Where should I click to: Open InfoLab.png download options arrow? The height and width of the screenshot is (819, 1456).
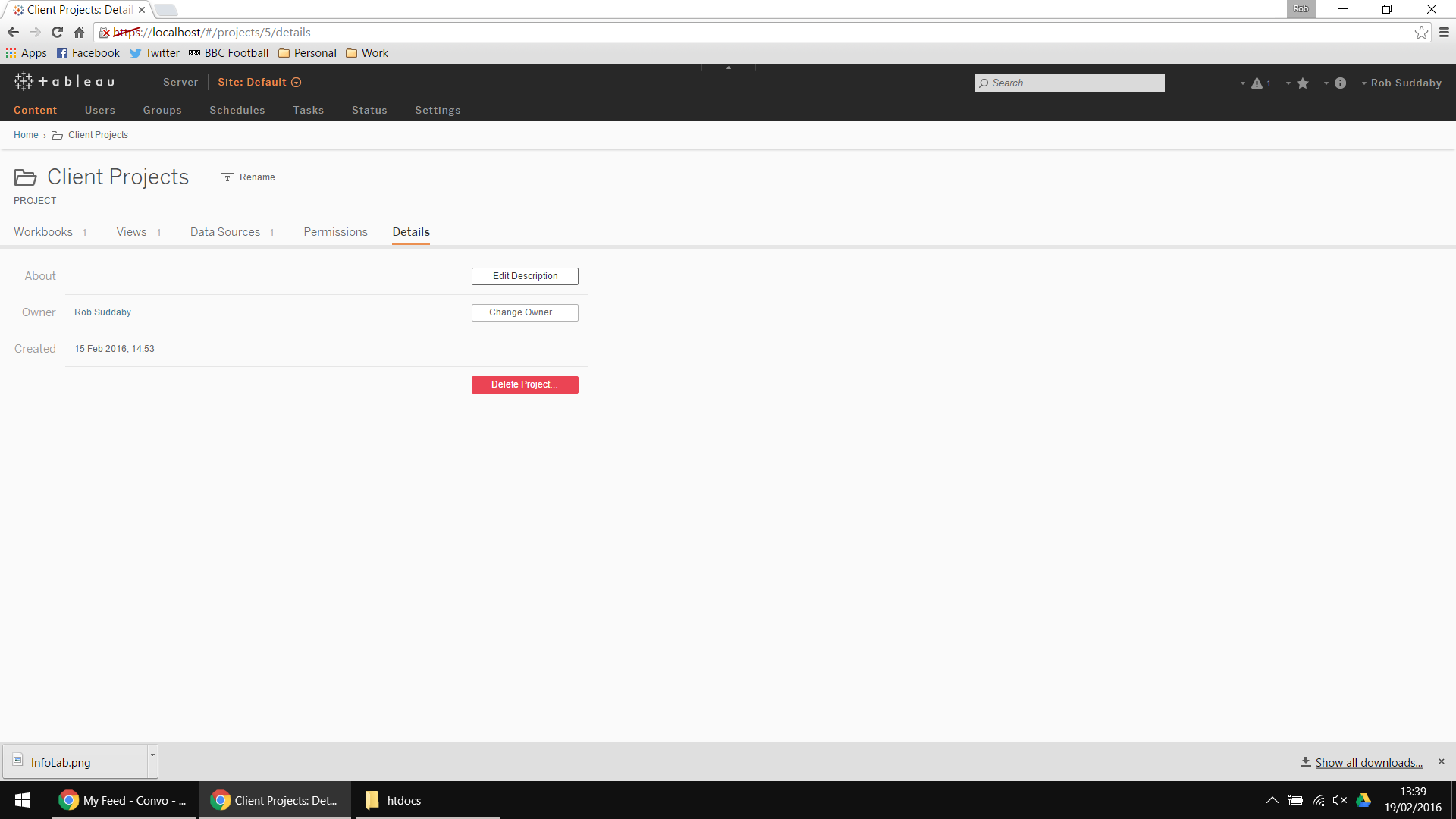[x=152, y=755]
